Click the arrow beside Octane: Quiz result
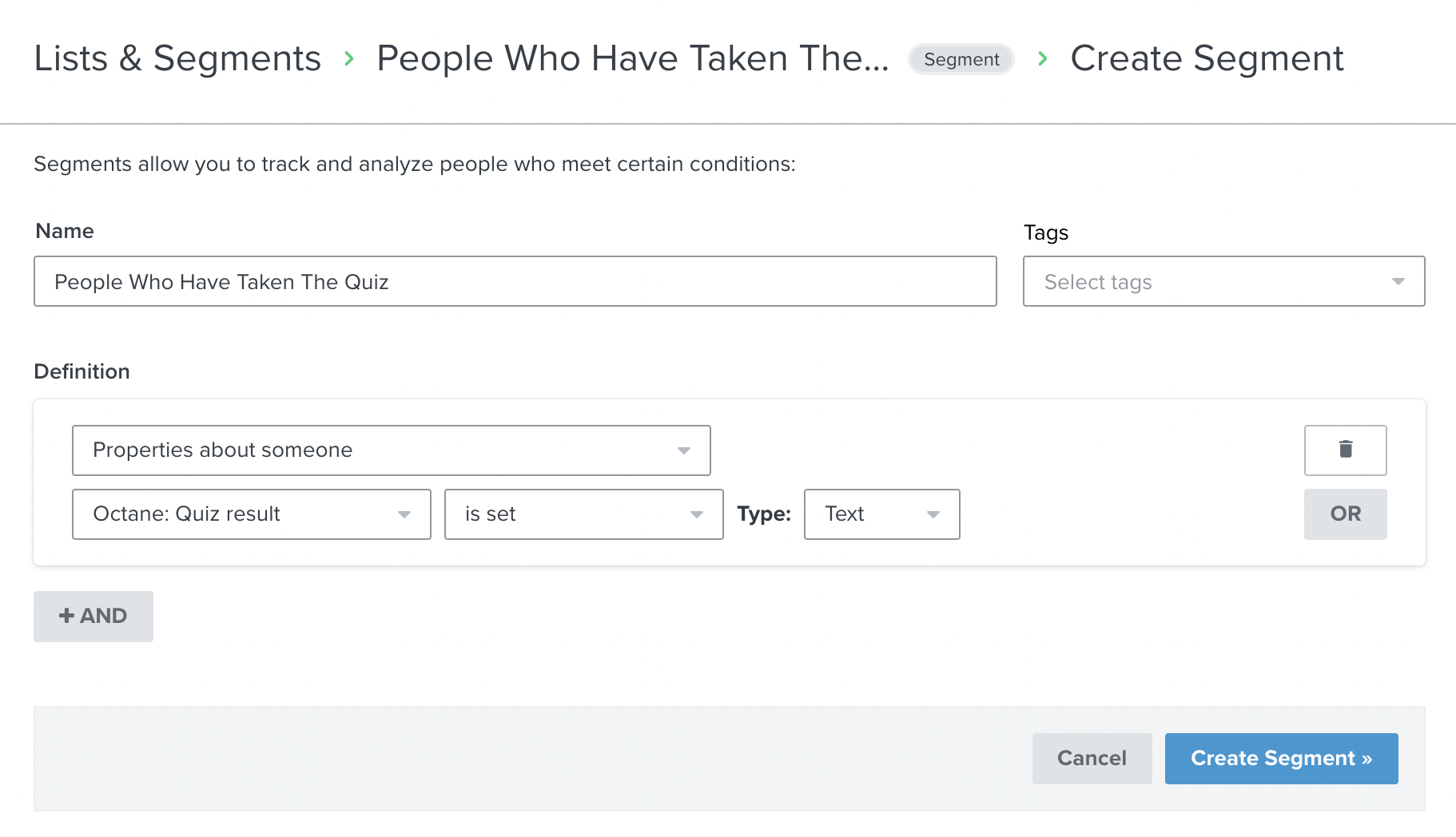 click(404, 514)
